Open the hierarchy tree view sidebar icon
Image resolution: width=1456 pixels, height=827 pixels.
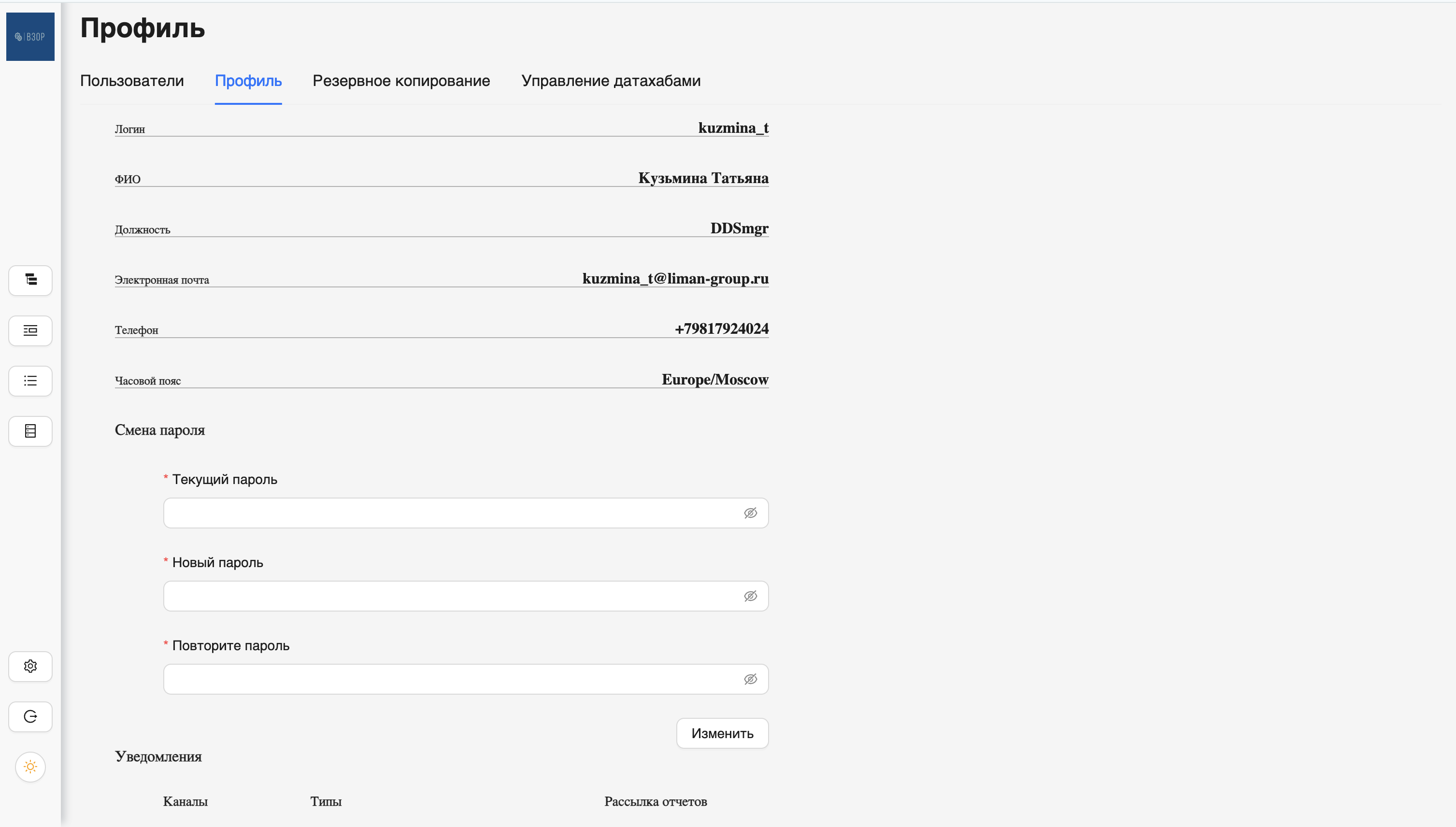(x=30, y=280)
